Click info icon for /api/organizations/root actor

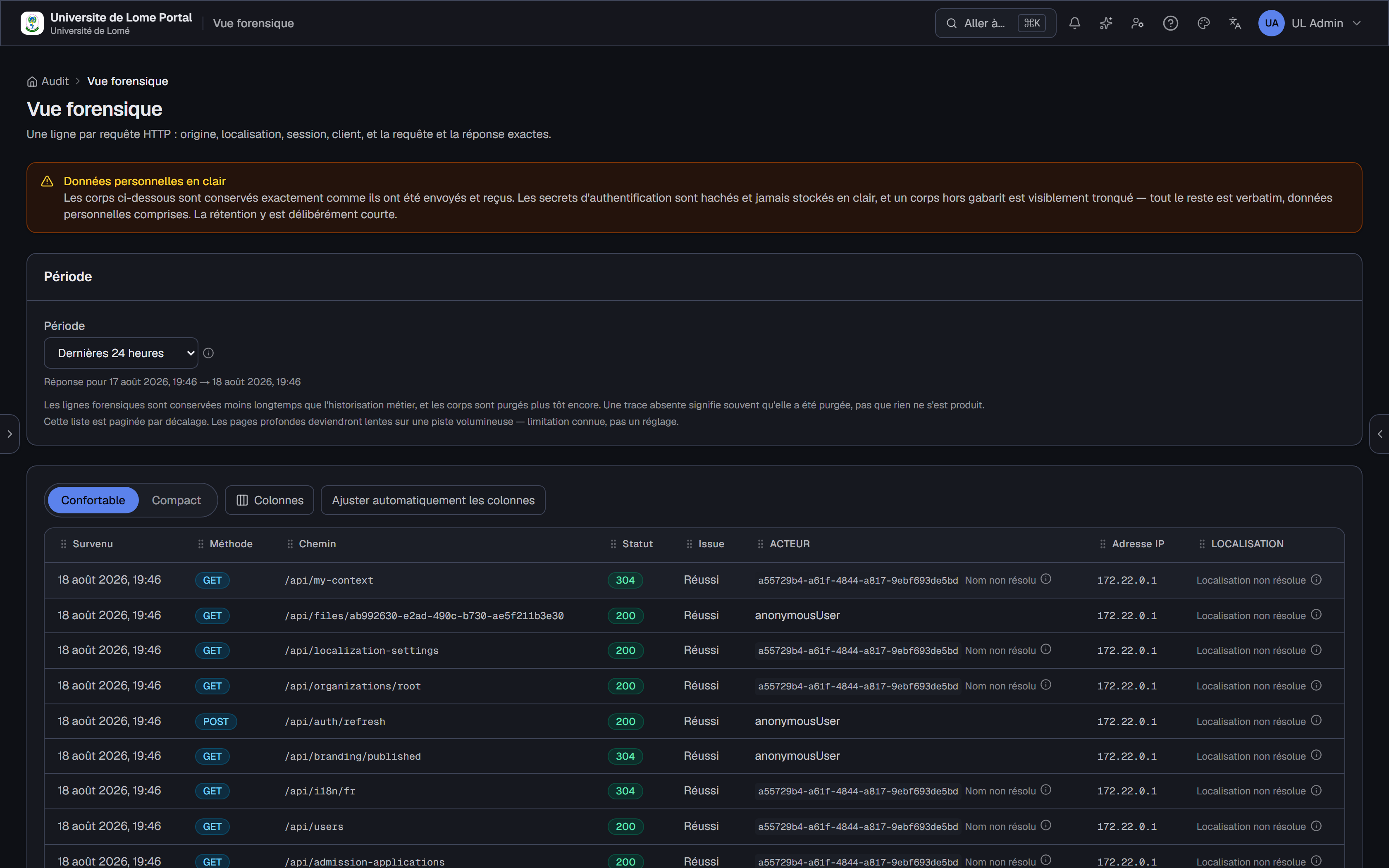point(1046,684)
